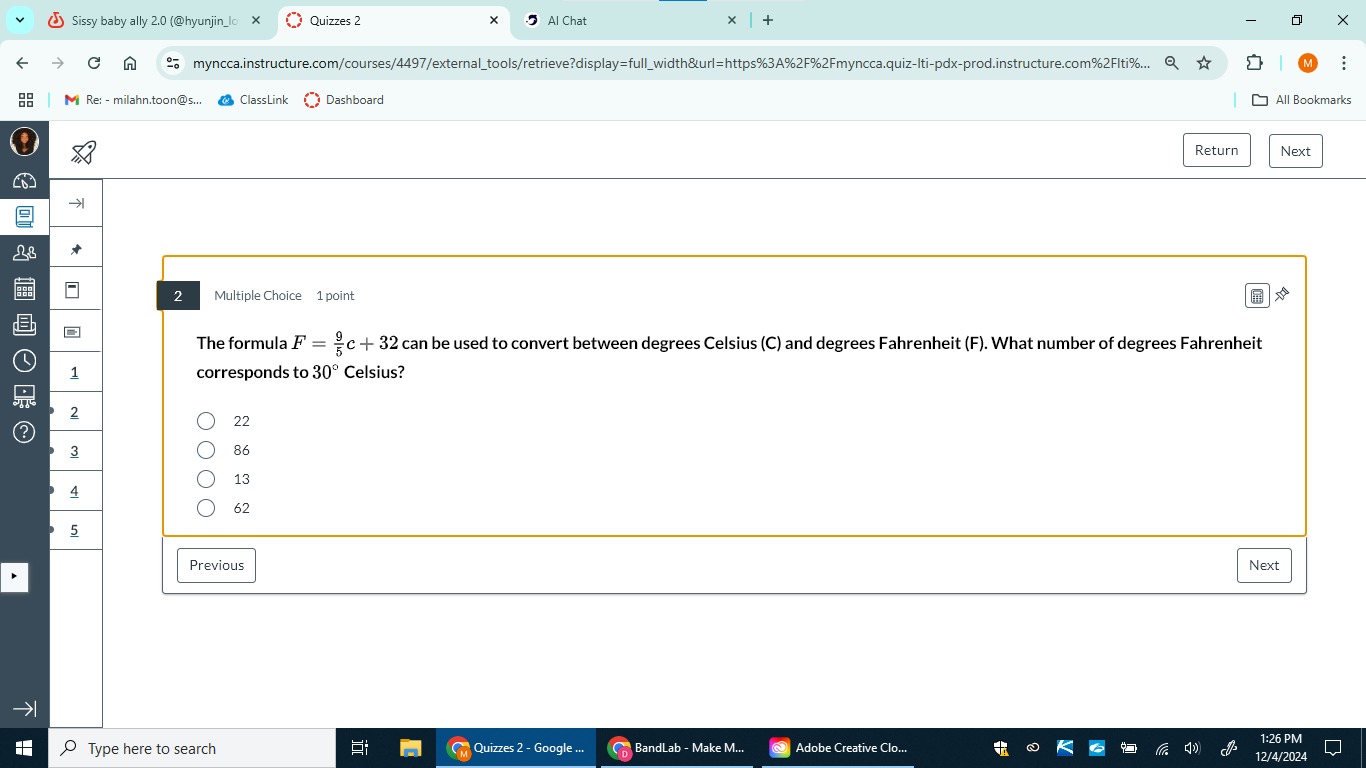The width and height of the screenshot is (1366, 768).
Task: Switch to BandLab taskbar window
Action: coord(678,748)
